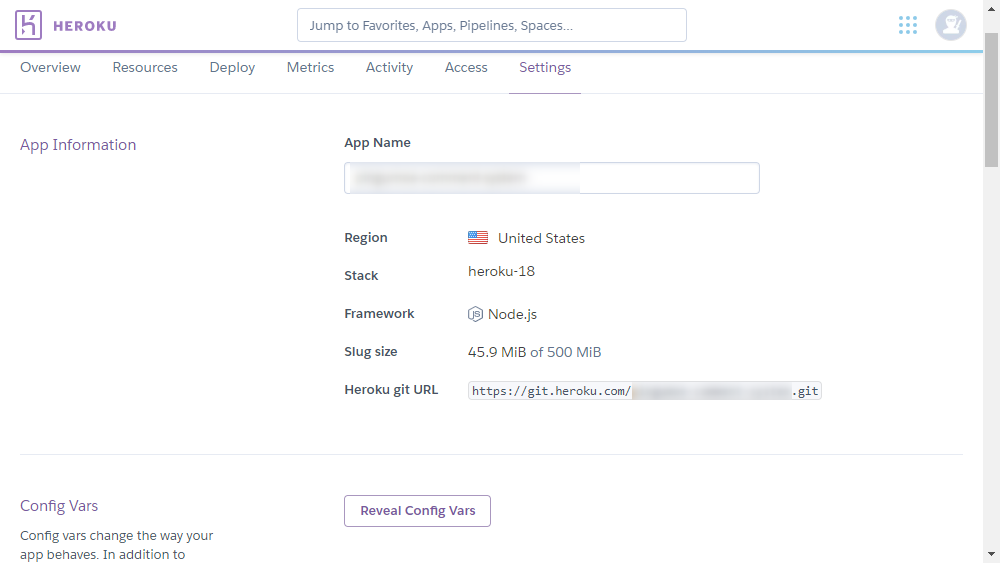This screenshot has height=563, width=1000.
Task: Click the heroku-18 stack value
Action: [501, 271]
